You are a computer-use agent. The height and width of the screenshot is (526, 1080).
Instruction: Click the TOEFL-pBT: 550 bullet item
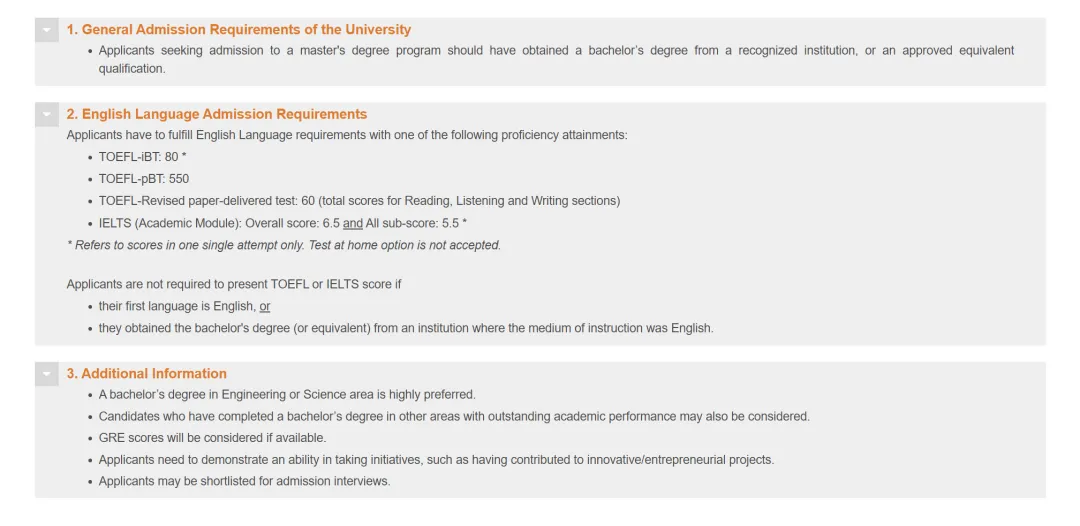tap(143, 179)
